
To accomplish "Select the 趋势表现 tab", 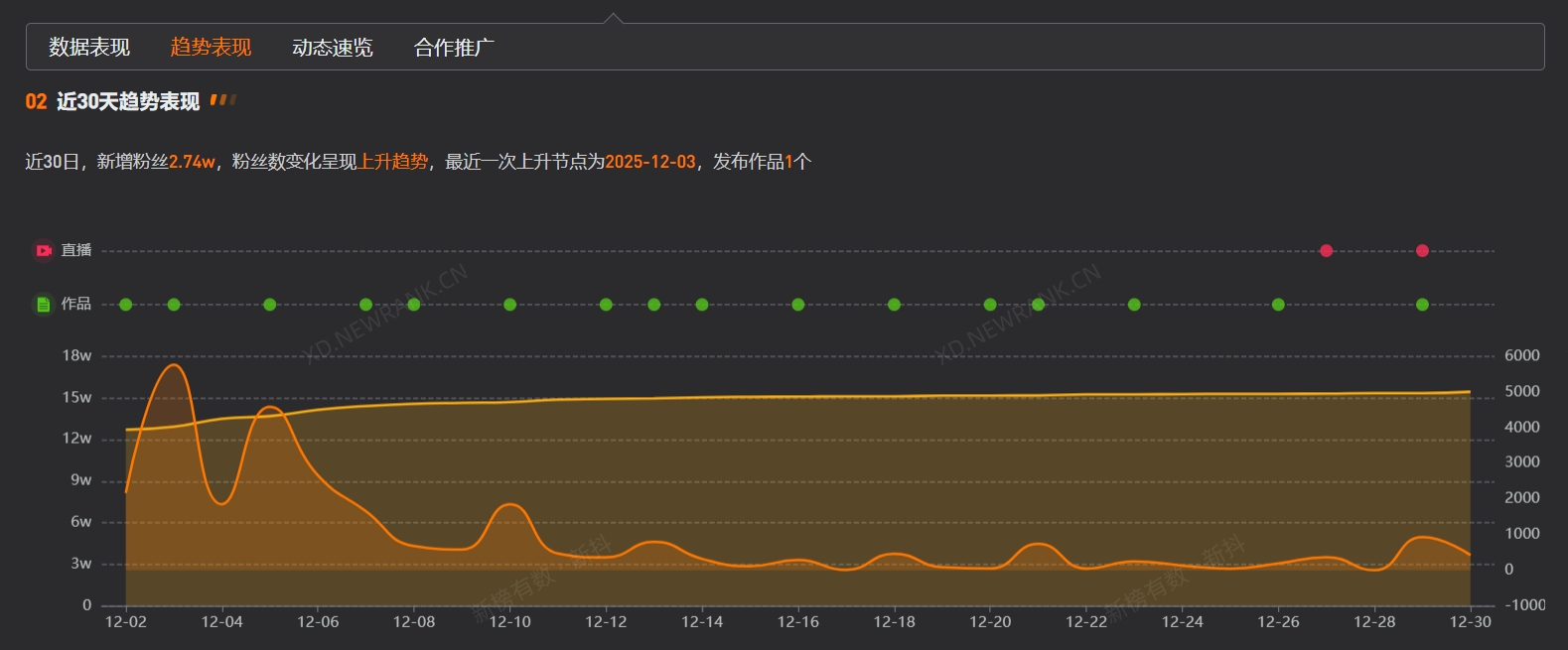I will 211,48.
